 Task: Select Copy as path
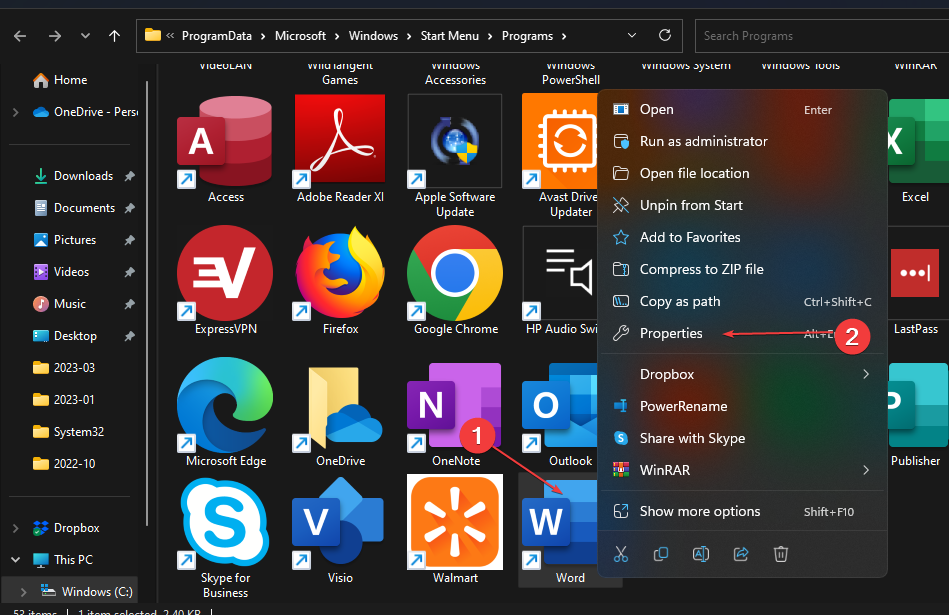[743, 302]
